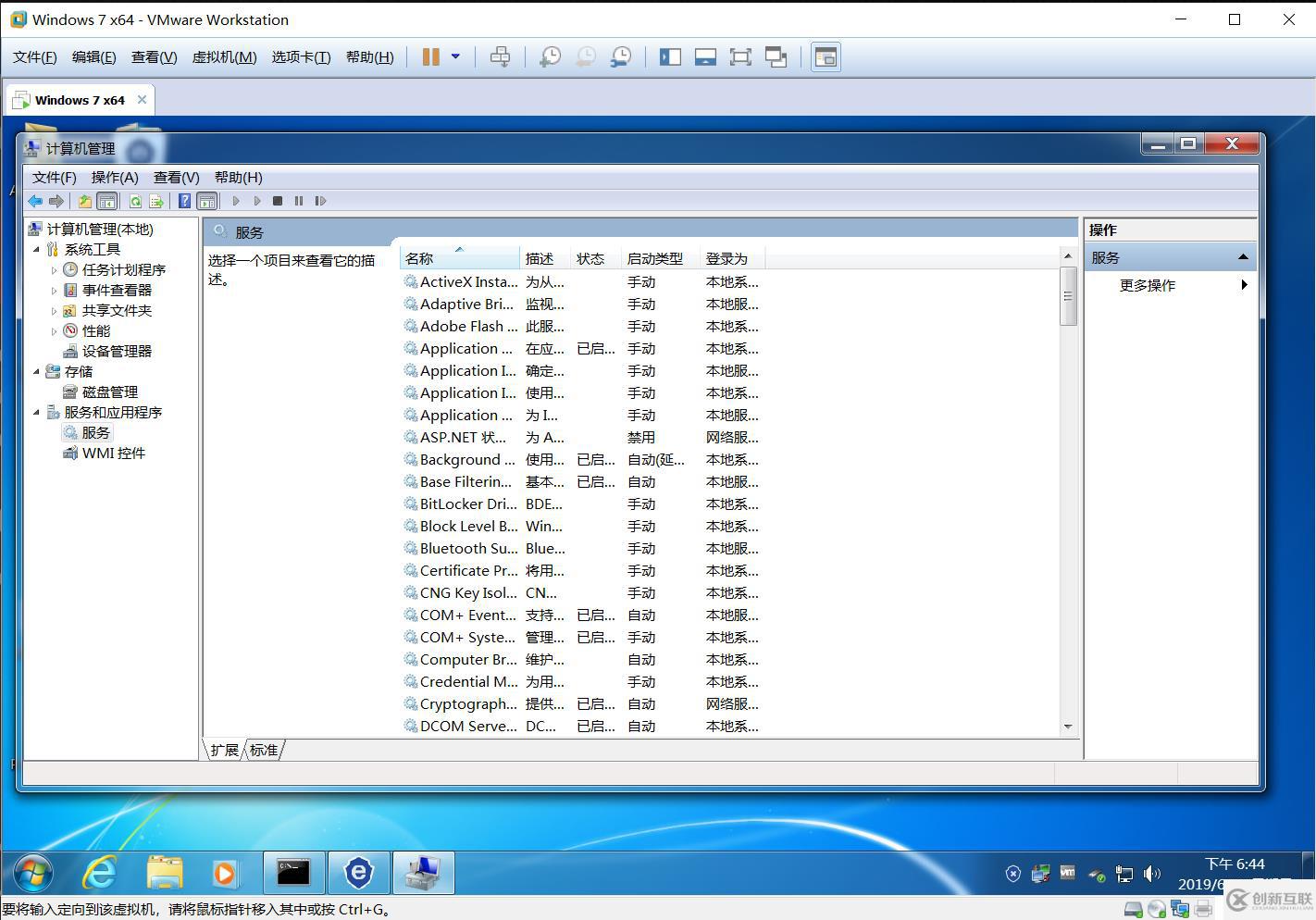Click the services list vertical scrollbar thumb

click(1068, 296)
